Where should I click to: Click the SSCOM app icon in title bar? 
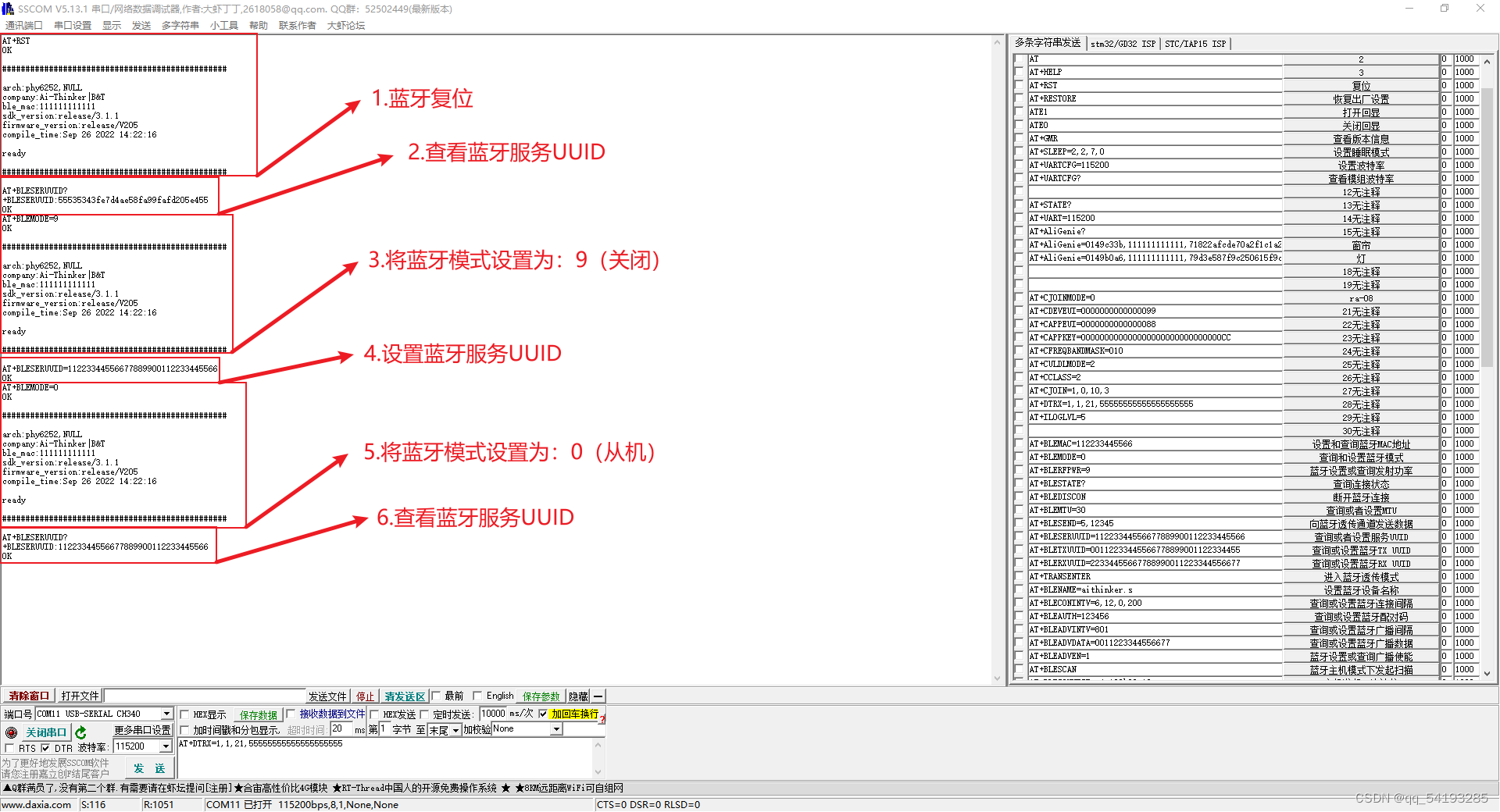click(x=8, y=9)
